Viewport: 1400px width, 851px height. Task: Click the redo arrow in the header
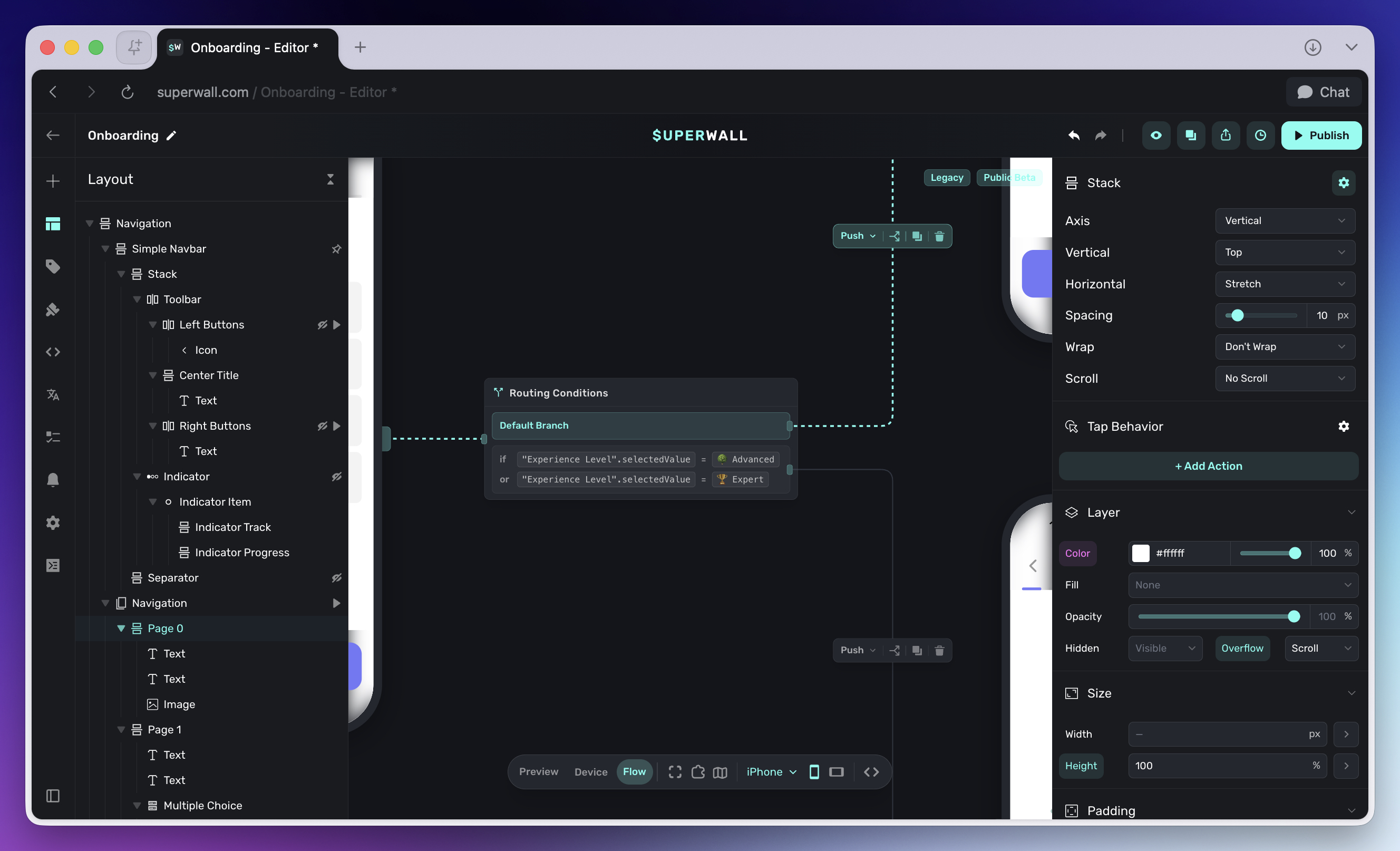pos(1101,136)
